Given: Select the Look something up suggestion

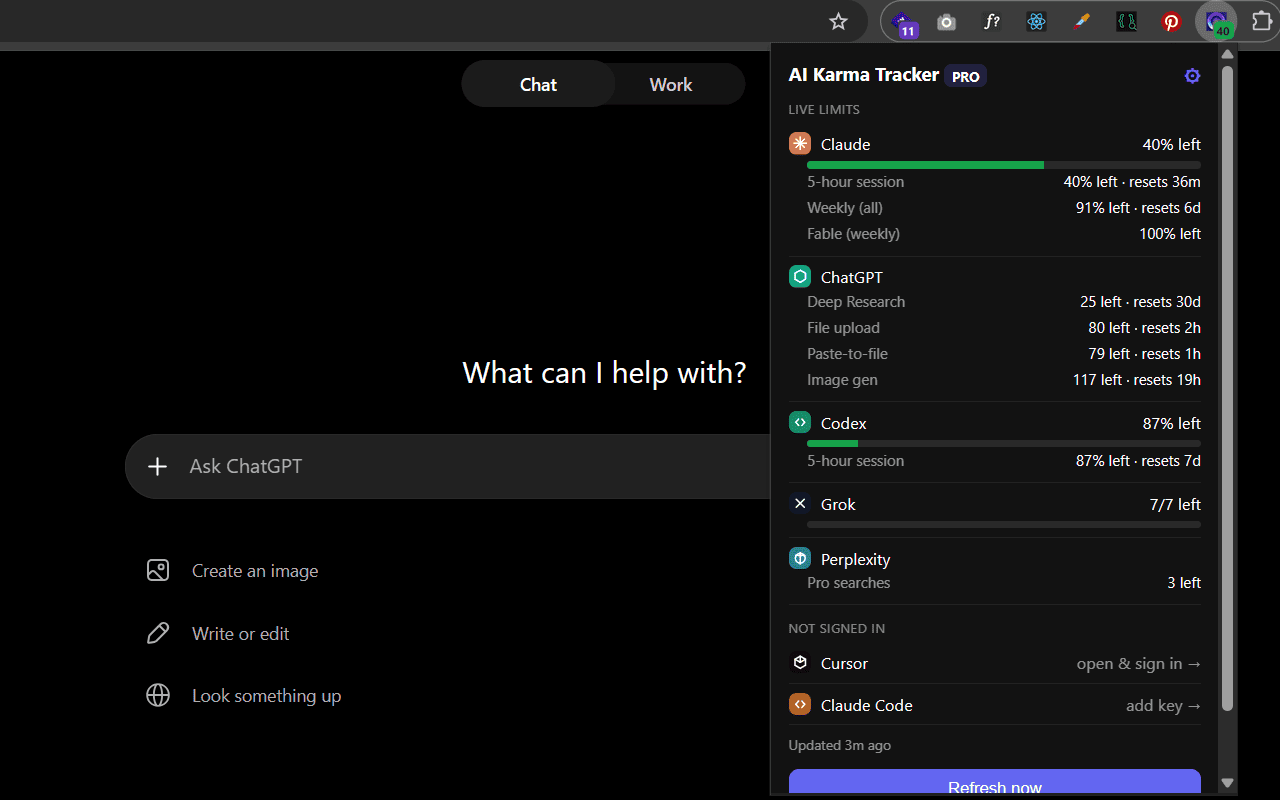Looking at the screenshot, I should point(244,695).
